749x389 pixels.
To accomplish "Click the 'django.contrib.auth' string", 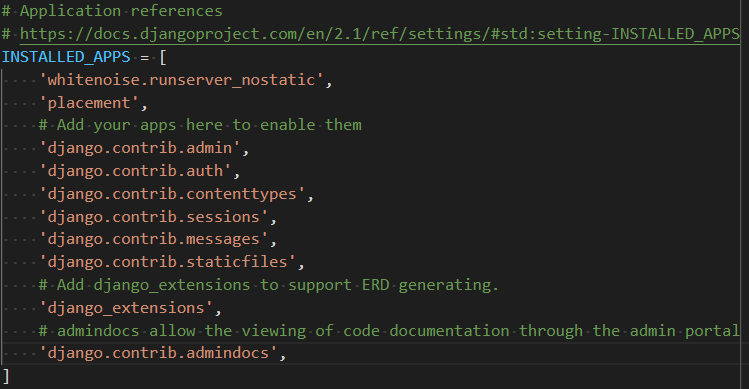I will pos(135,171).
